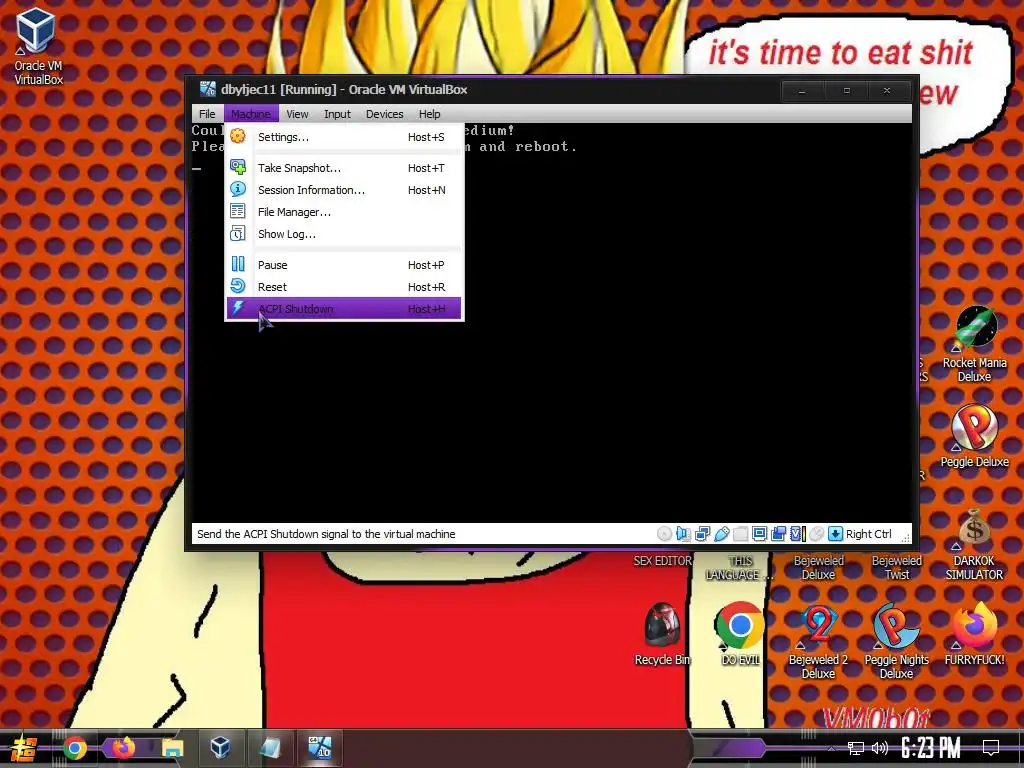Select the Bejeweled Twist desktop label
Image resolution: width=1024 pixels, height=768 pixels.
point(897,568)
